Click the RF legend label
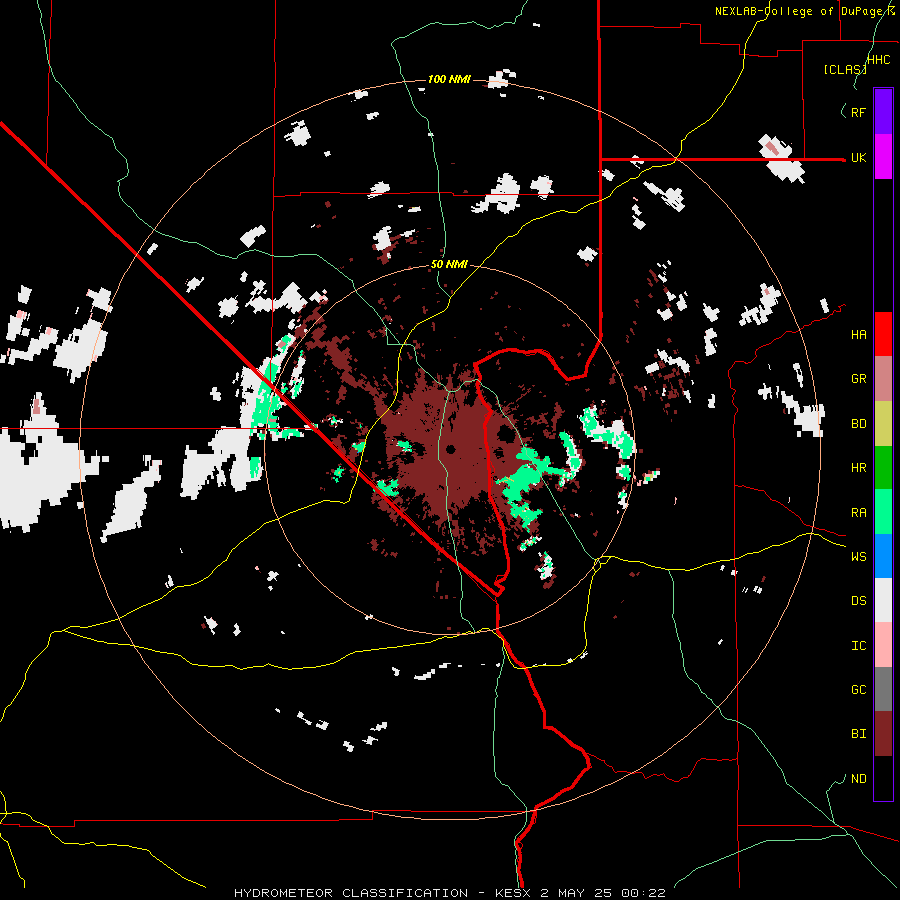Screen dimensions: 900x900 [x=858, y=112]
